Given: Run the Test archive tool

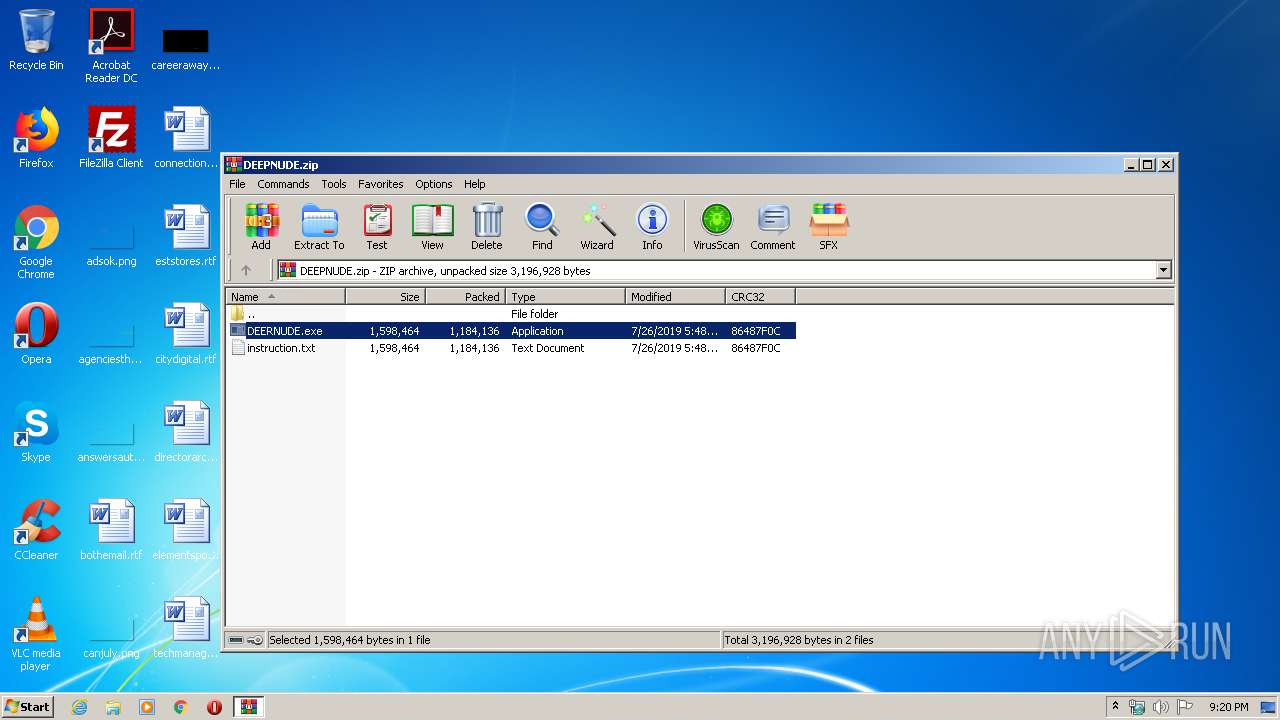Looking at the screenshot, I should tap(377, 226).
